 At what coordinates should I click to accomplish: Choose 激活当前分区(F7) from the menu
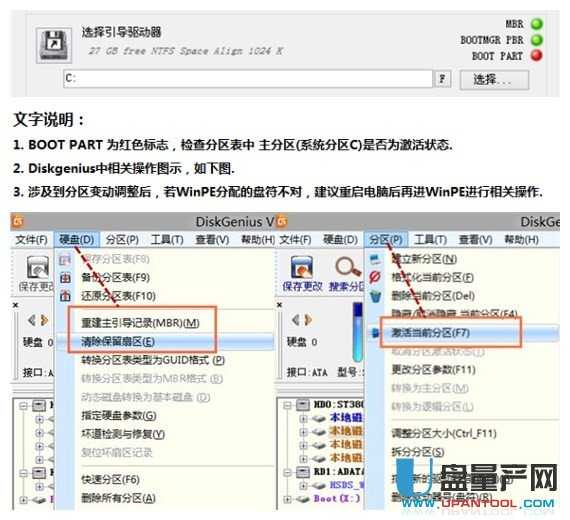[430, 332]
